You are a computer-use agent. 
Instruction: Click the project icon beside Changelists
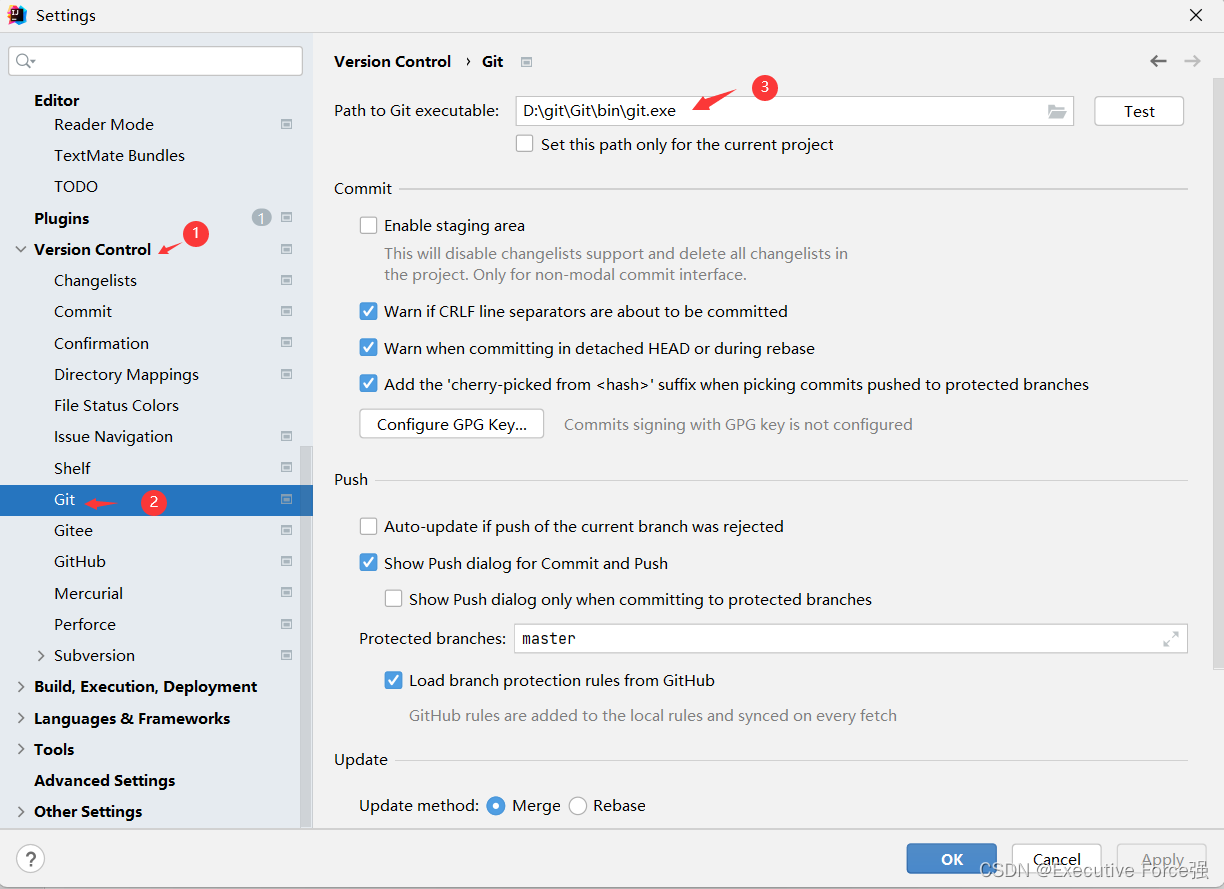coord(287,281)
